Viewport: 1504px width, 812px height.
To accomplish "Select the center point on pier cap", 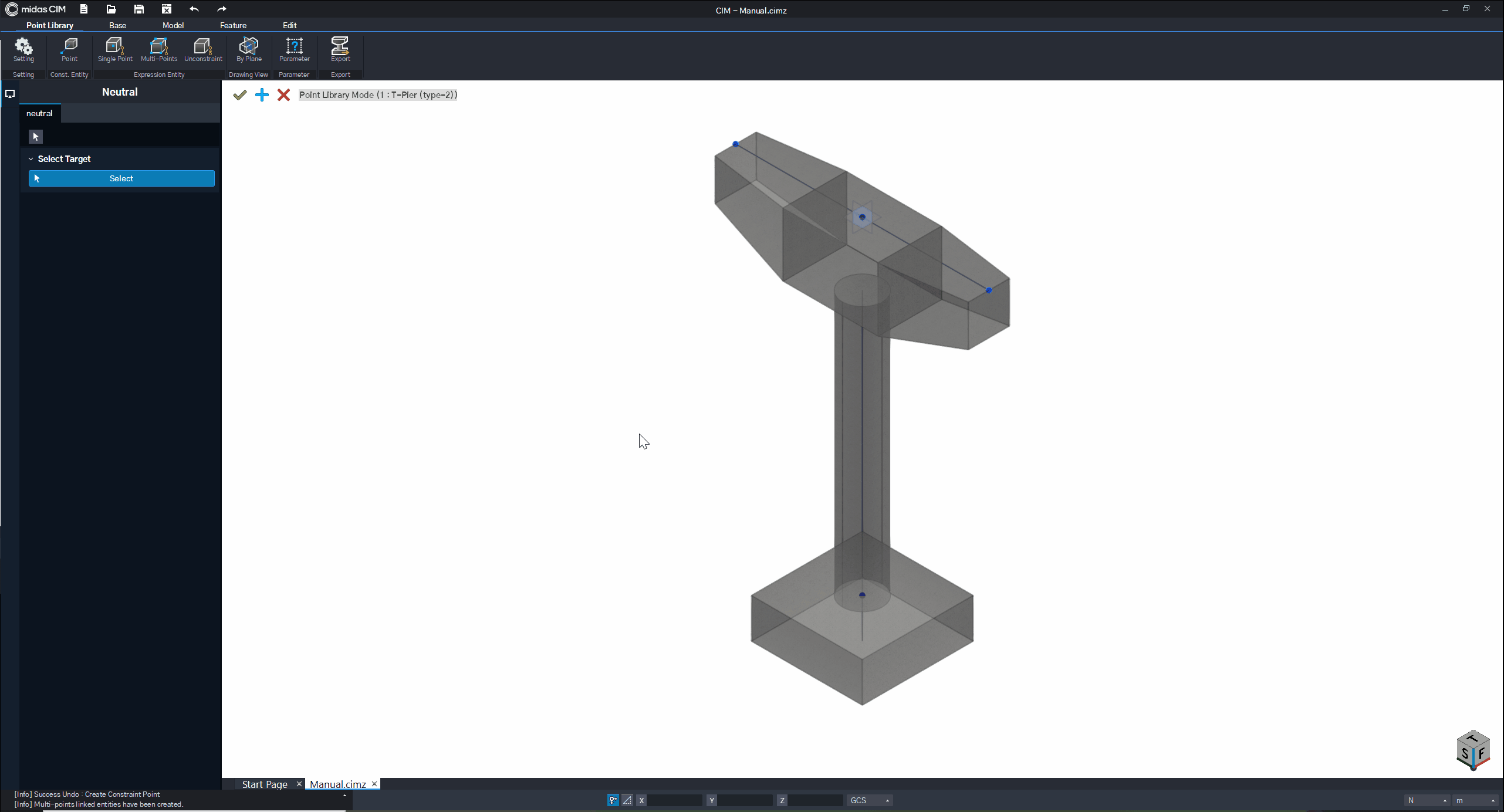I will point(862,217).
